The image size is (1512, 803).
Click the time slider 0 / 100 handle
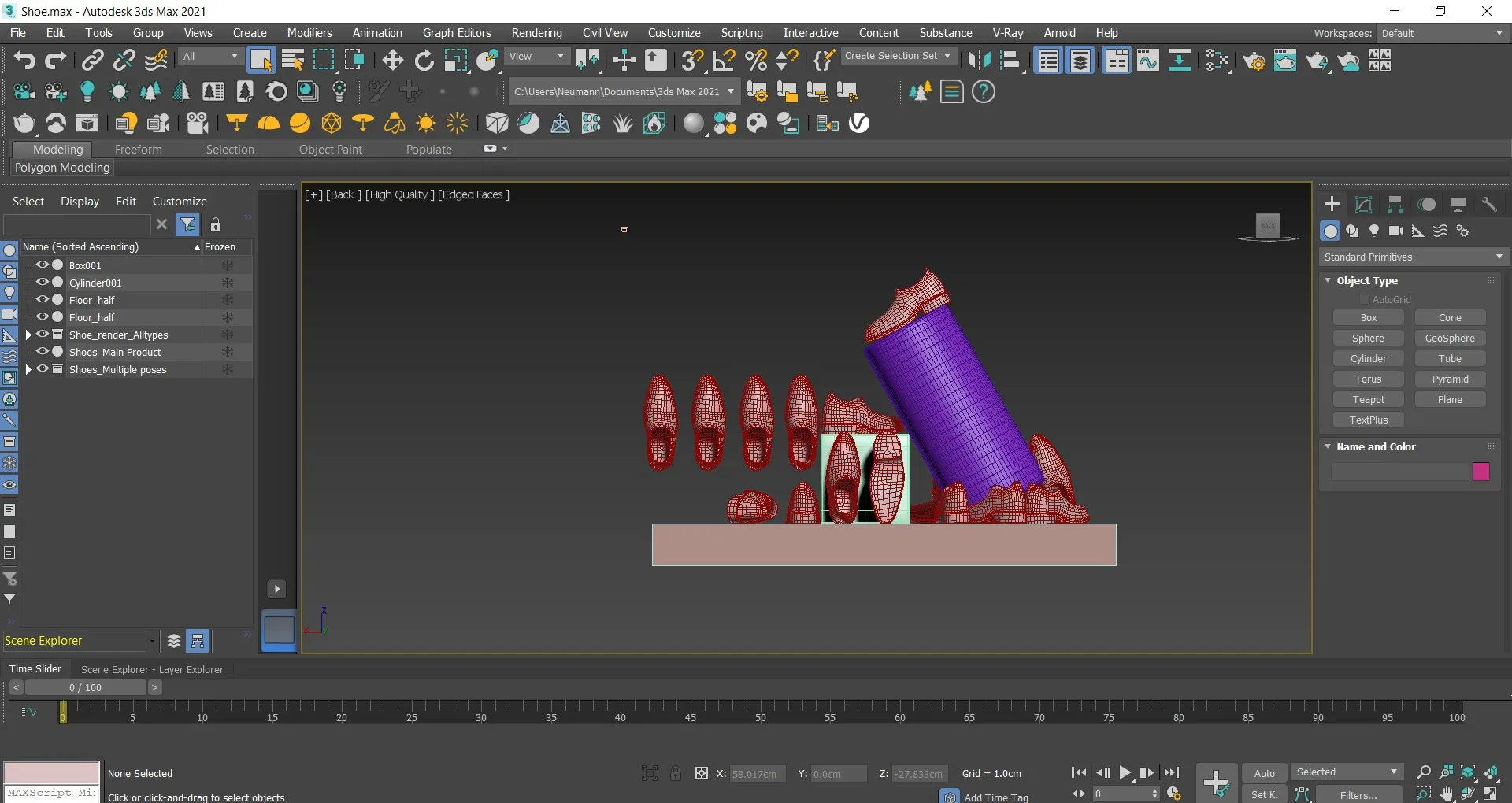point(86,687)
